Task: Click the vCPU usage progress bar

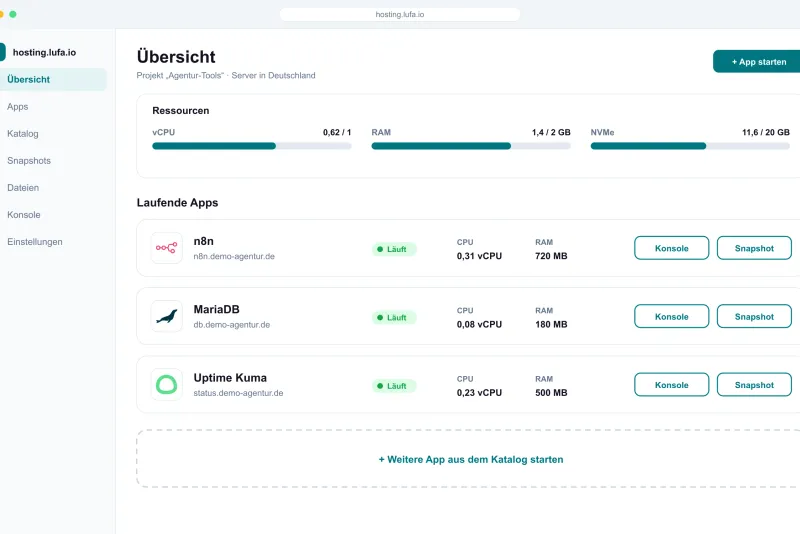Action: tap(252, 146)
